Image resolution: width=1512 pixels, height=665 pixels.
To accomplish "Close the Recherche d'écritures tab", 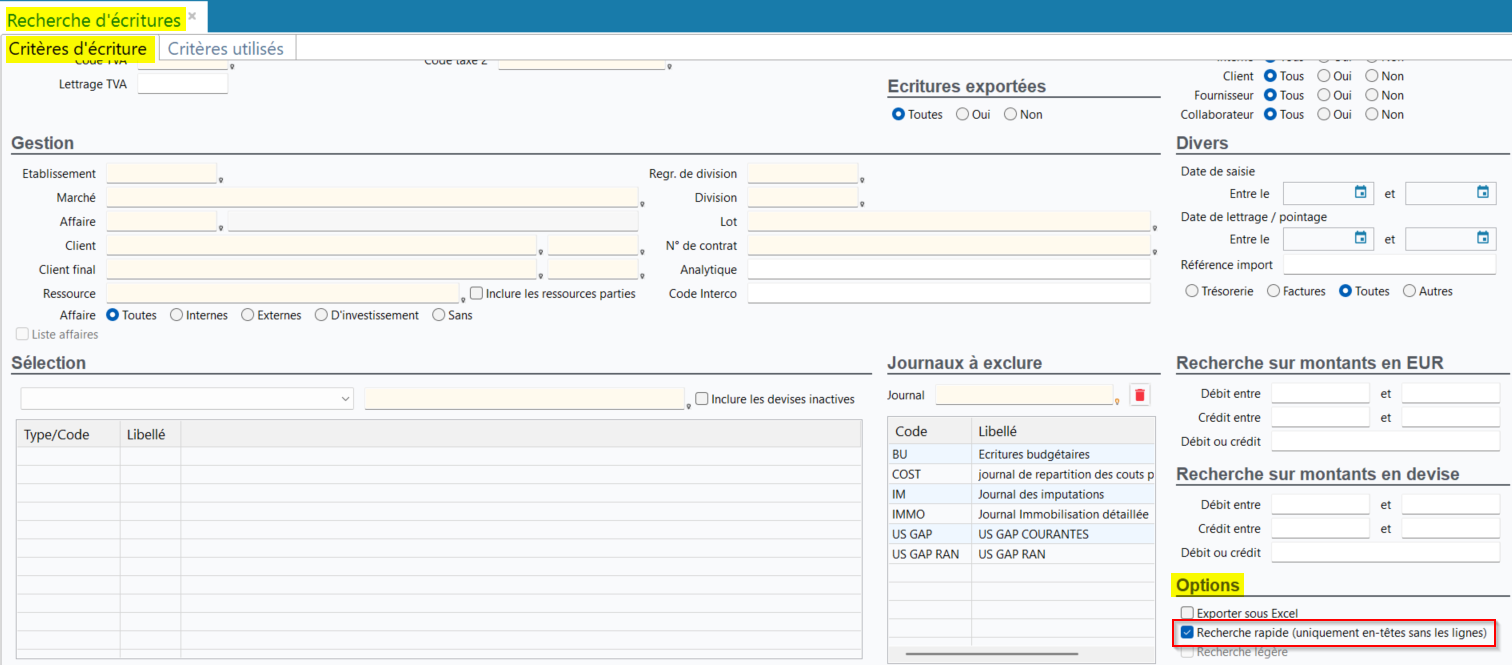I will [192, 17].
